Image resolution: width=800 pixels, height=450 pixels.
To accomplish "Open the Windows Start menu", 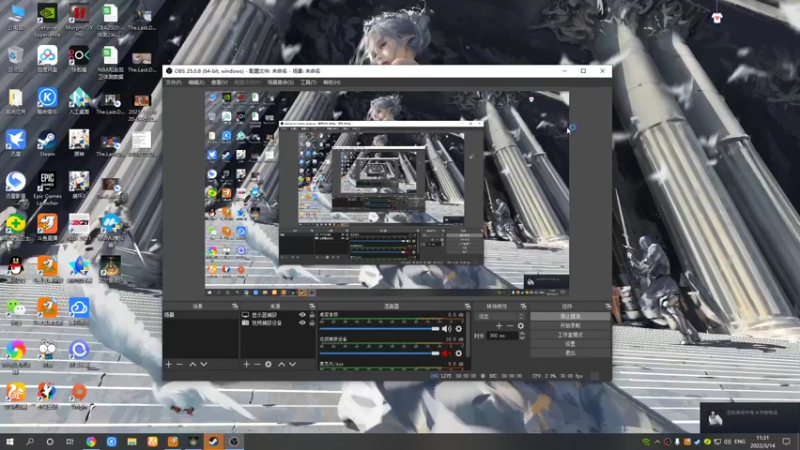I will 10,441.
